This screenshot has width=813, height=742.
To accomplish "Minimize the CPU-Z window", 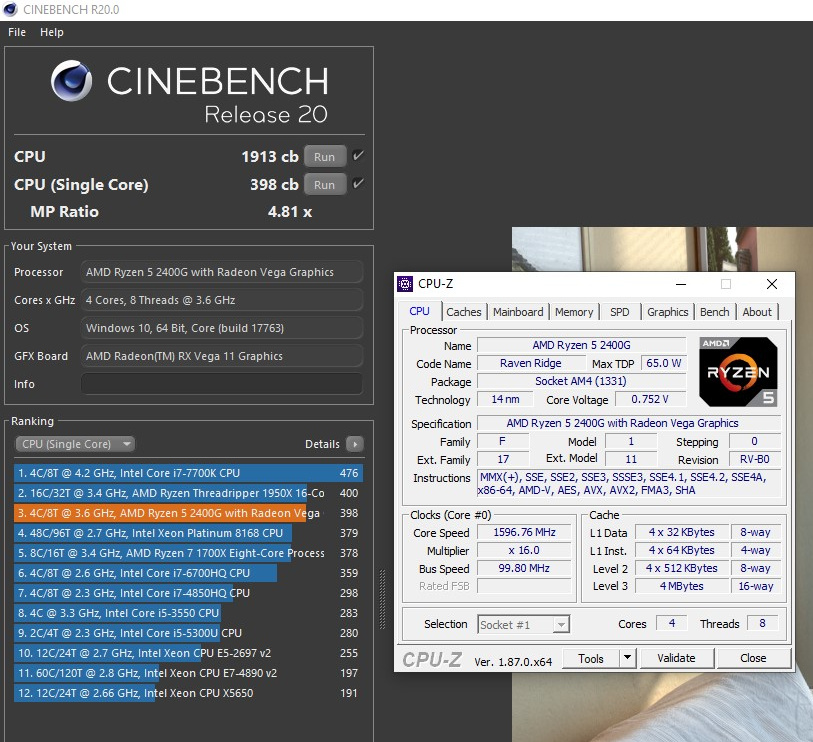I will [681, 284].
